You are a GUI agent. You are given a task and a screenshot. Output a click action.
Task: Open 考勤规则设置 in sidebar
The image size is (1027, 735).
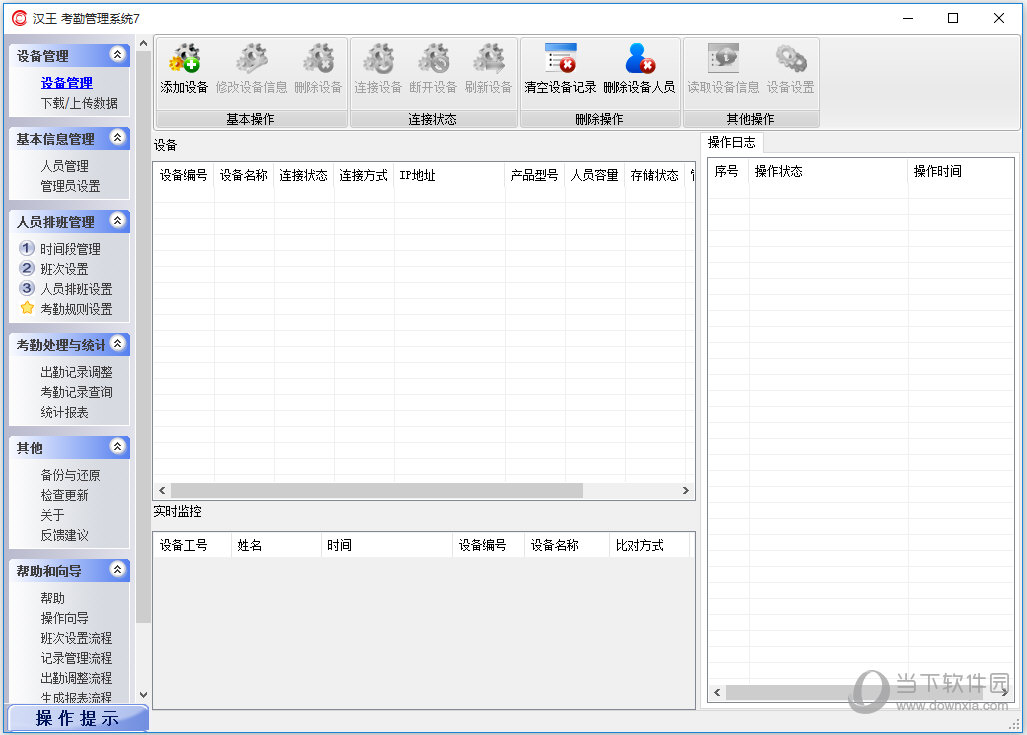[77, 309]
